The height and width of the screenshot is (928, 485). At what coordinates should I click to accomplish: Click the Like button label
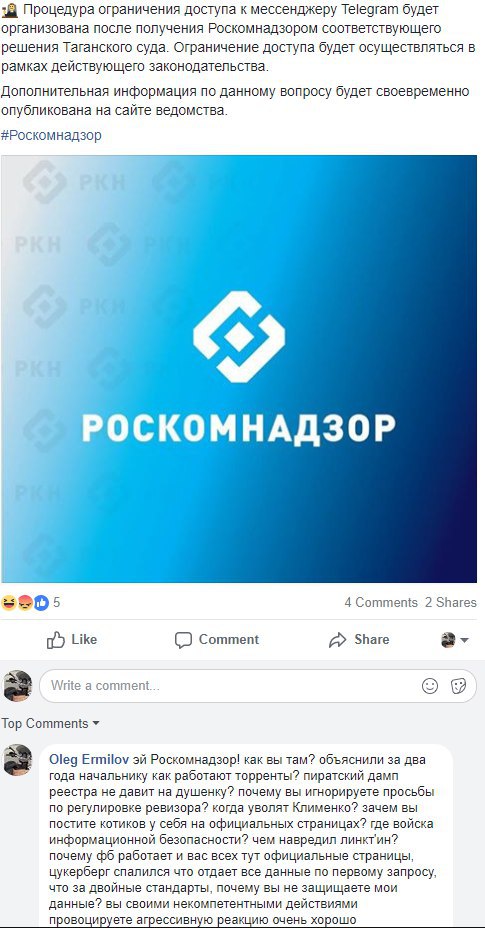click(x=84, y=639)
